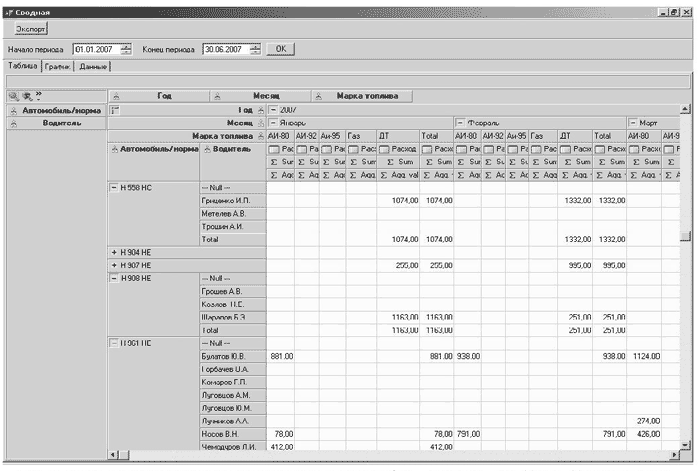The image size is (700, 471).
Task: Select driver row Метелев А.В.
Action: tap(233, 214)
